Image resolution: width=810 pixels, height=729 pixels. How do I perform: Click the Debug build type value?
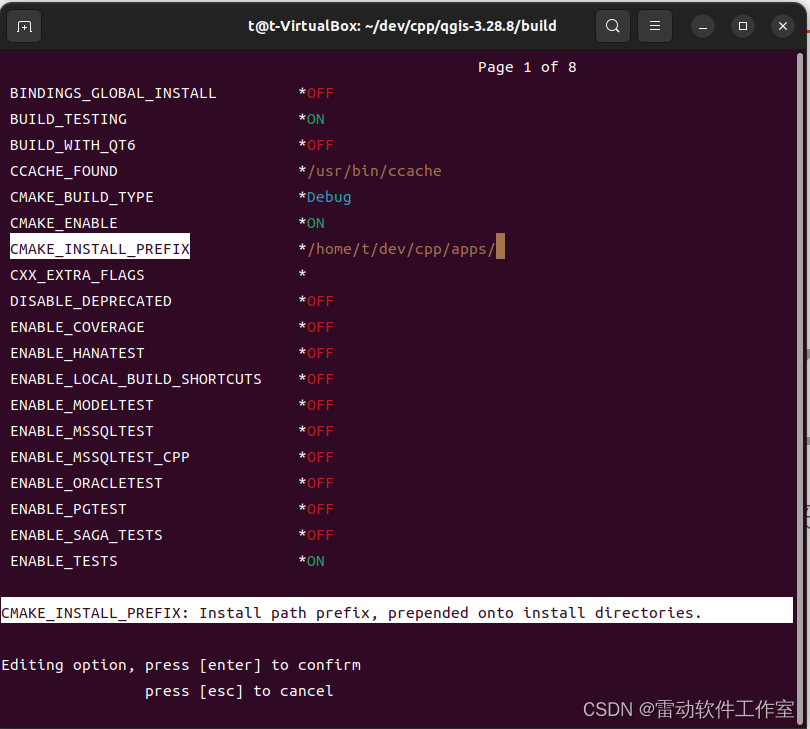(329, 197)
